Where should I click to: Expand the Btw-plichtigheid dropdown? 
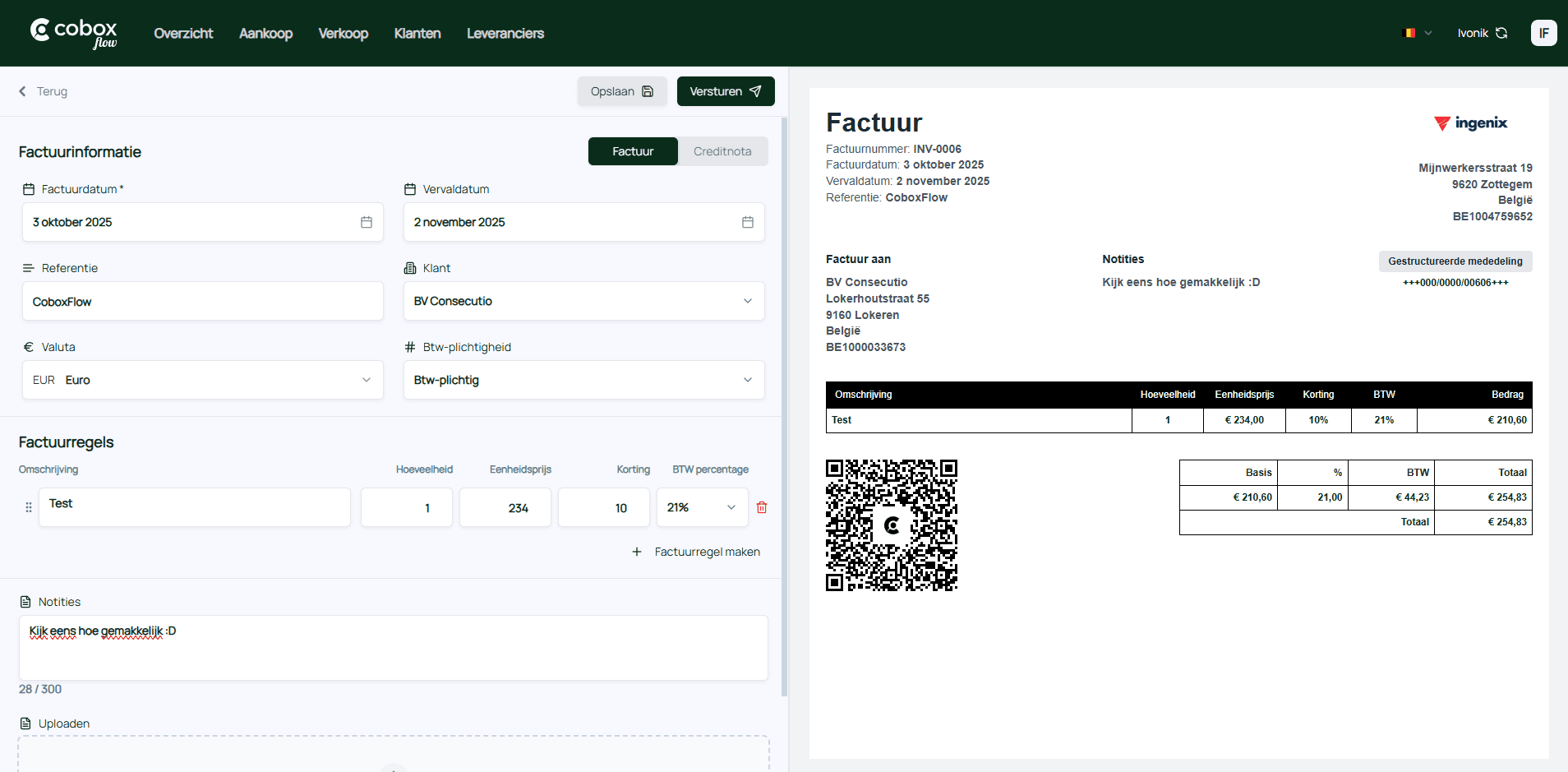click(x=583, y=380)
